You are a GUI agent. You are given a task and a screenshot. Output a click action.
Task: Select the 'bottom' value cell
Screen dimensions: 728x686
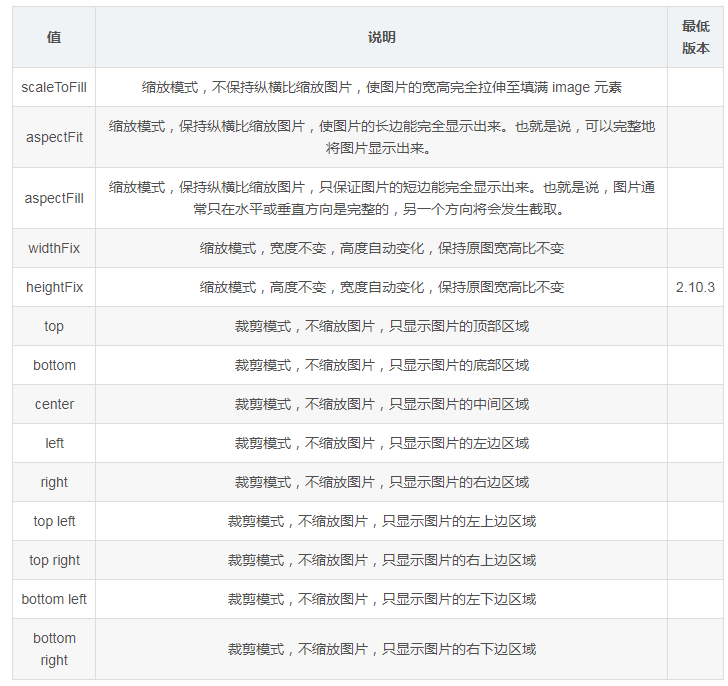pyautogui.click(x=54, y=365)
